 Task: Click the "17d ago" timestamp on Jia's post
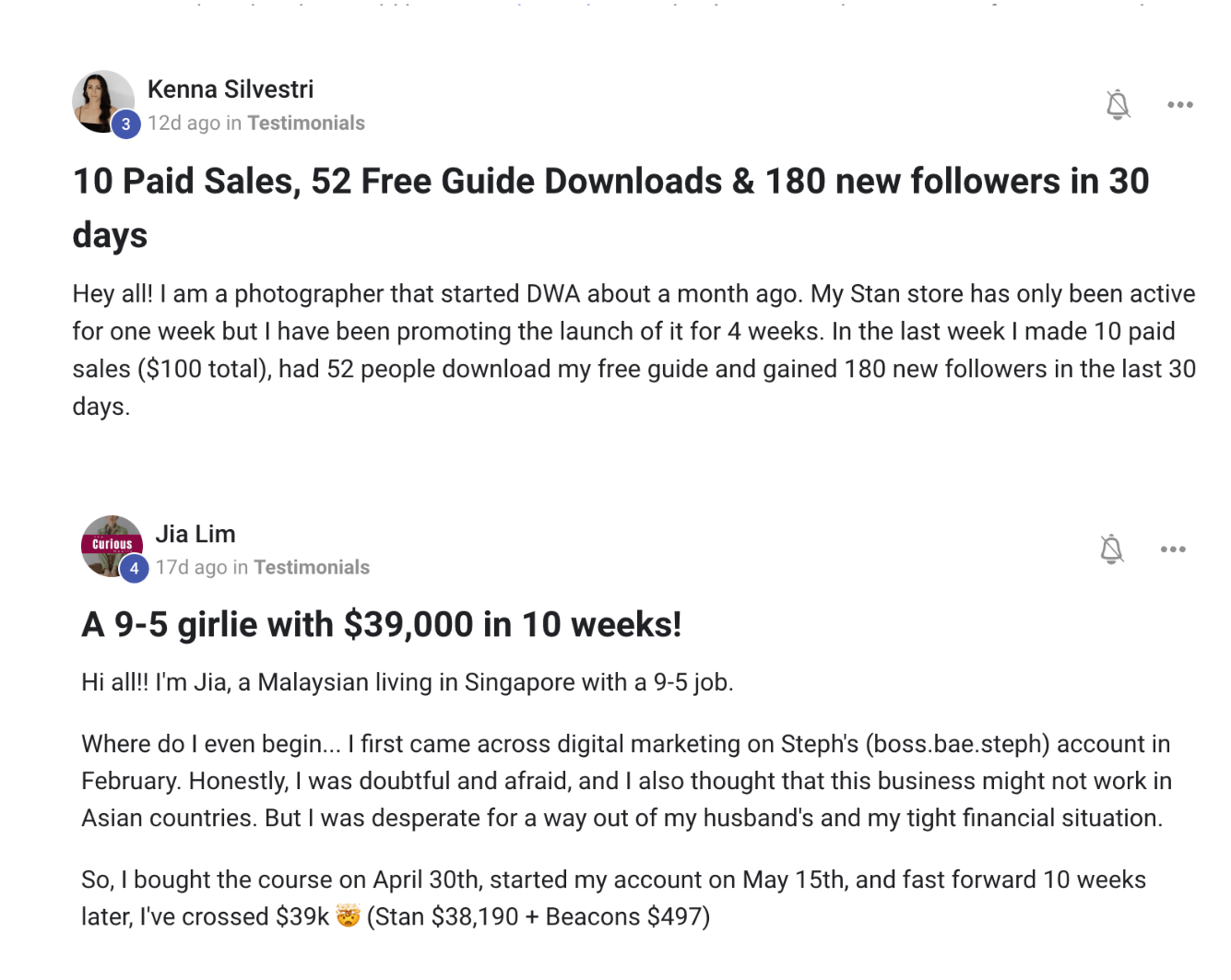pos(191,568)
